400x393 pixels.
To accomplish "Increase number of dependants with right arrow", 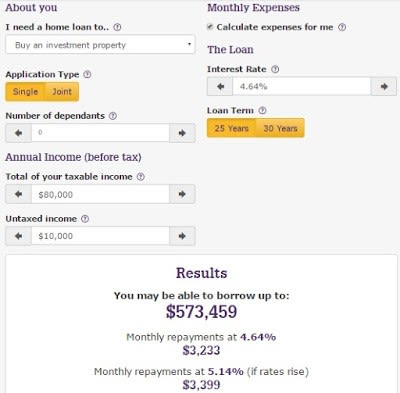I will tap(182, 133).
